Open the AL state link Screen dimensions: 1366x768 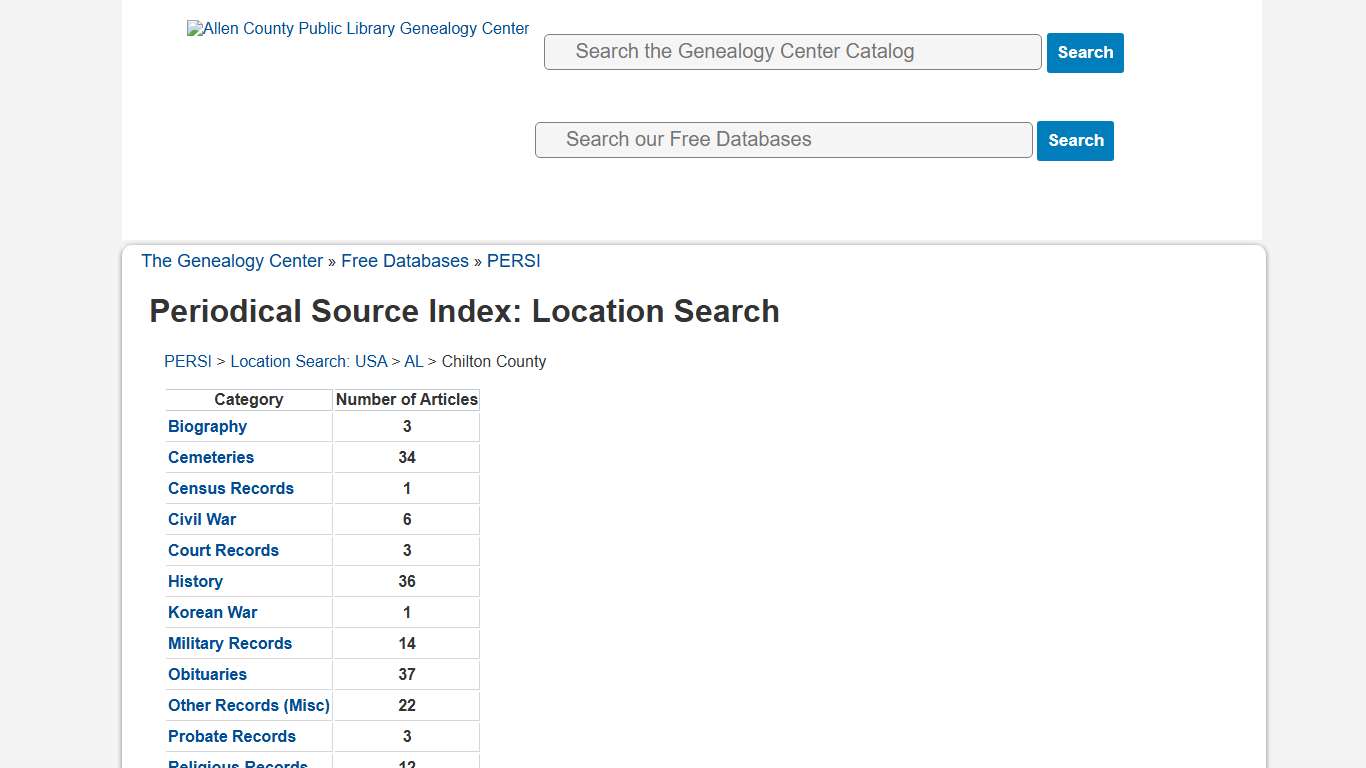click(x=413, y=361)
